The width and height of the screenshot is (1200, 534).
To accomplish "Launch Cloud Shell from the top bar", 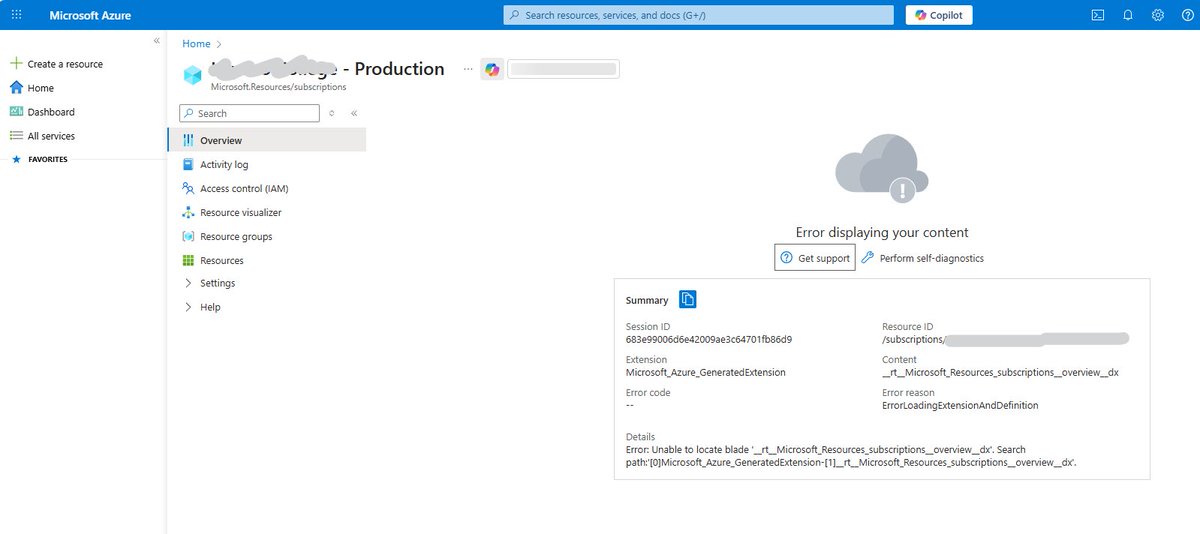I will (x=1097, y=15).
